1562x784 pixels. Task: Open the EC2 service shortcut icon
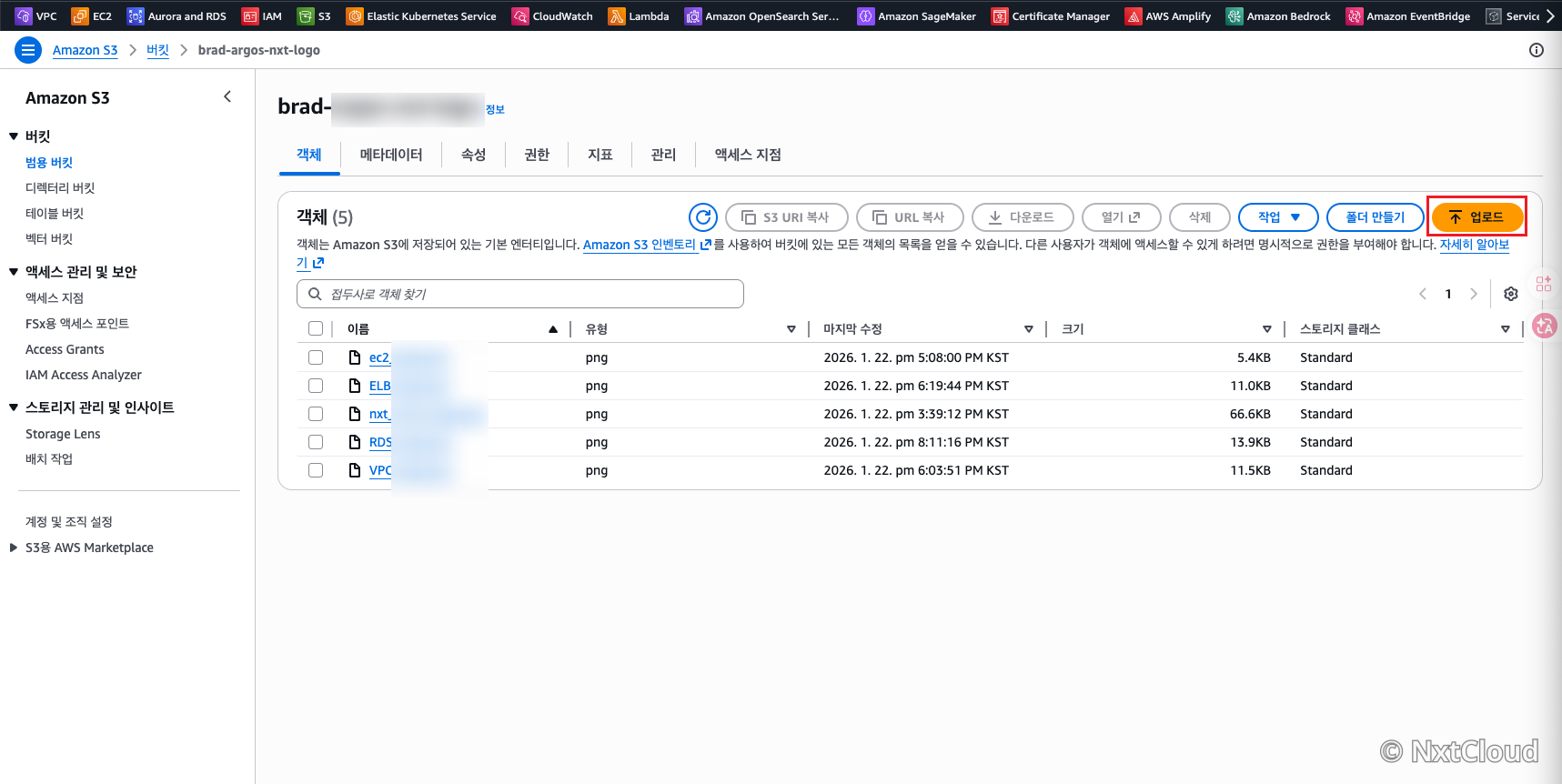coord(80,15)
